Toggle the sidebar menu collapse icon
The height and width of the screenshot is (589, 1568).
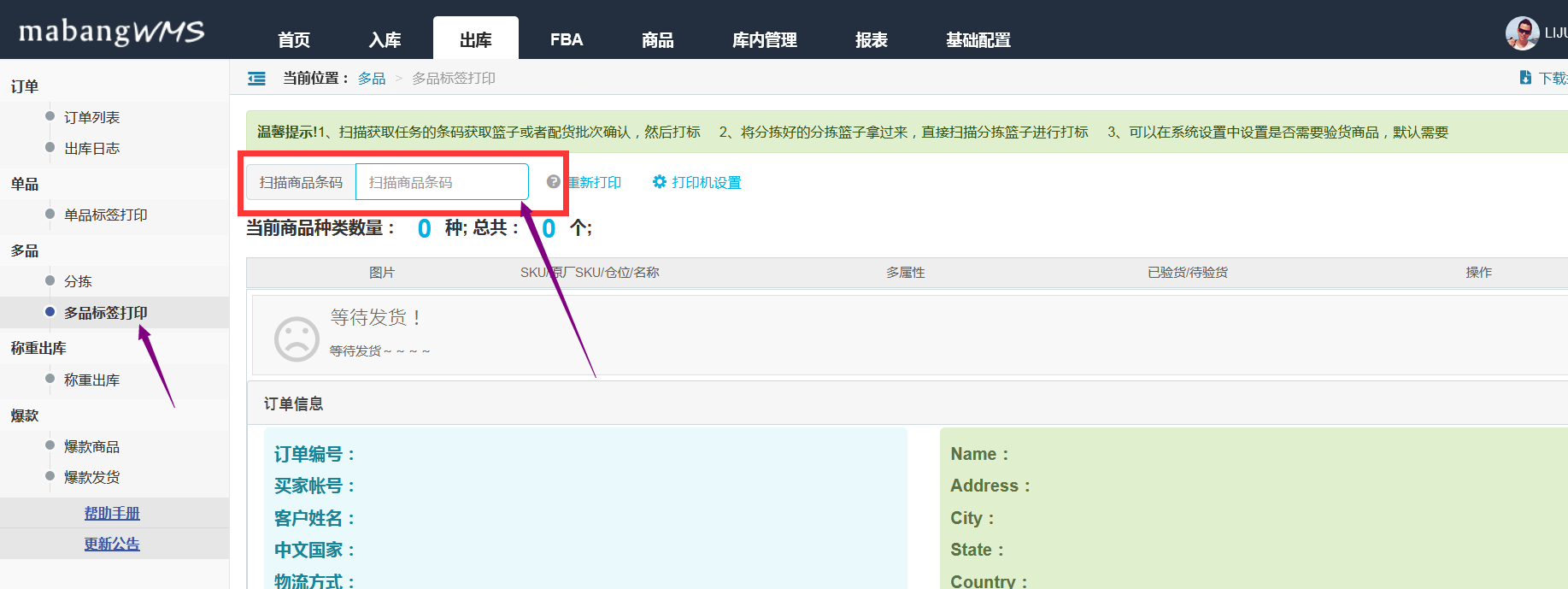[x=256, y=79]
